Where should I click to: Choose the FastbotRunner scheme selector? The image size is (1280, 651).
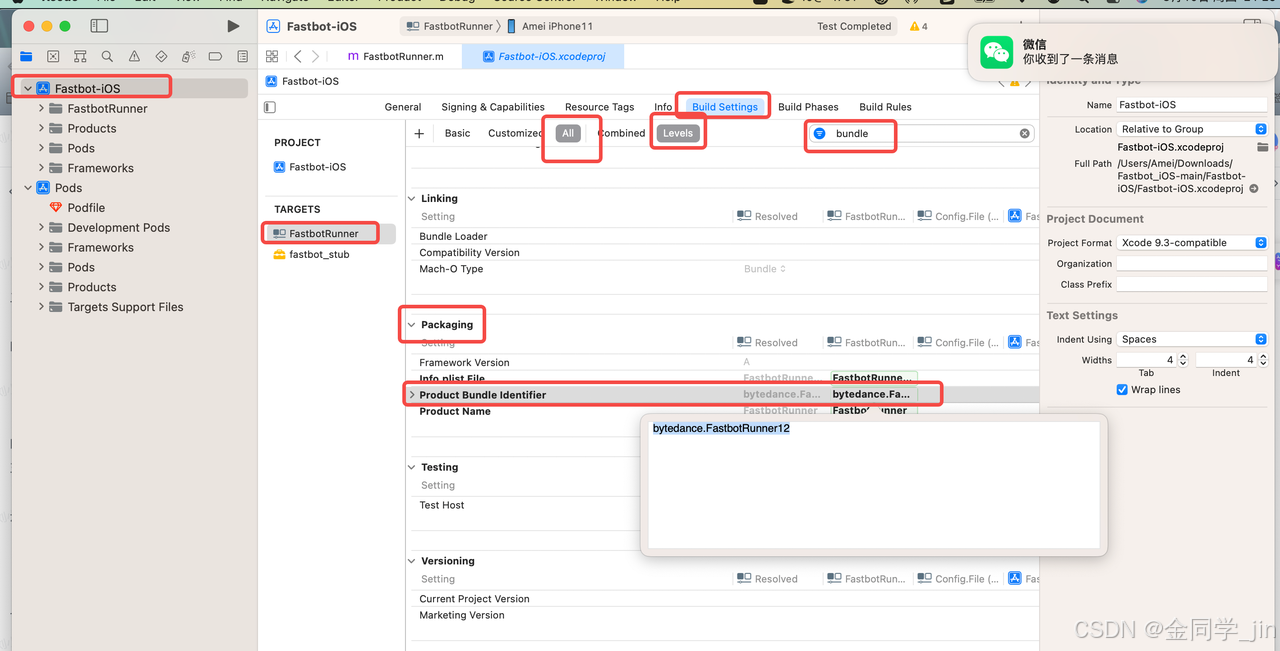pyautogui.click(x=450, y=26)
